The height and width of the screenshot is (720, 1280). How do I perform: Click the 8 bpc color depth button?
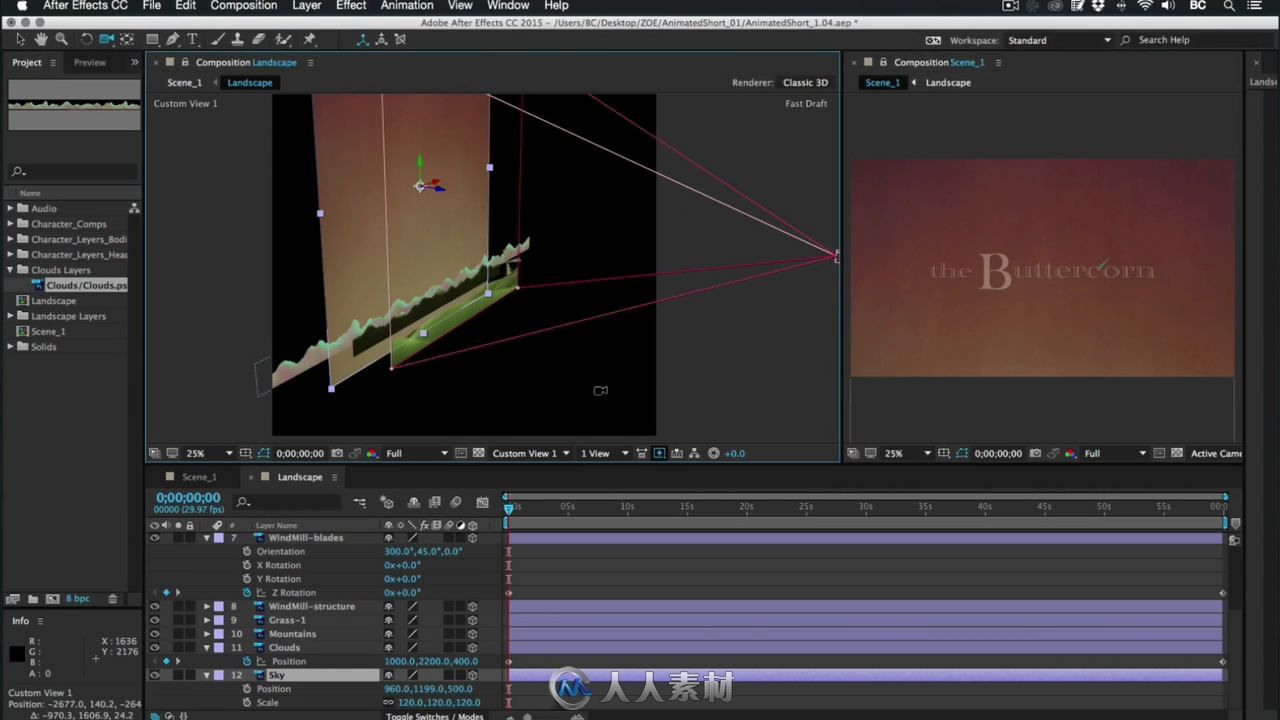(x=77, y=598)
